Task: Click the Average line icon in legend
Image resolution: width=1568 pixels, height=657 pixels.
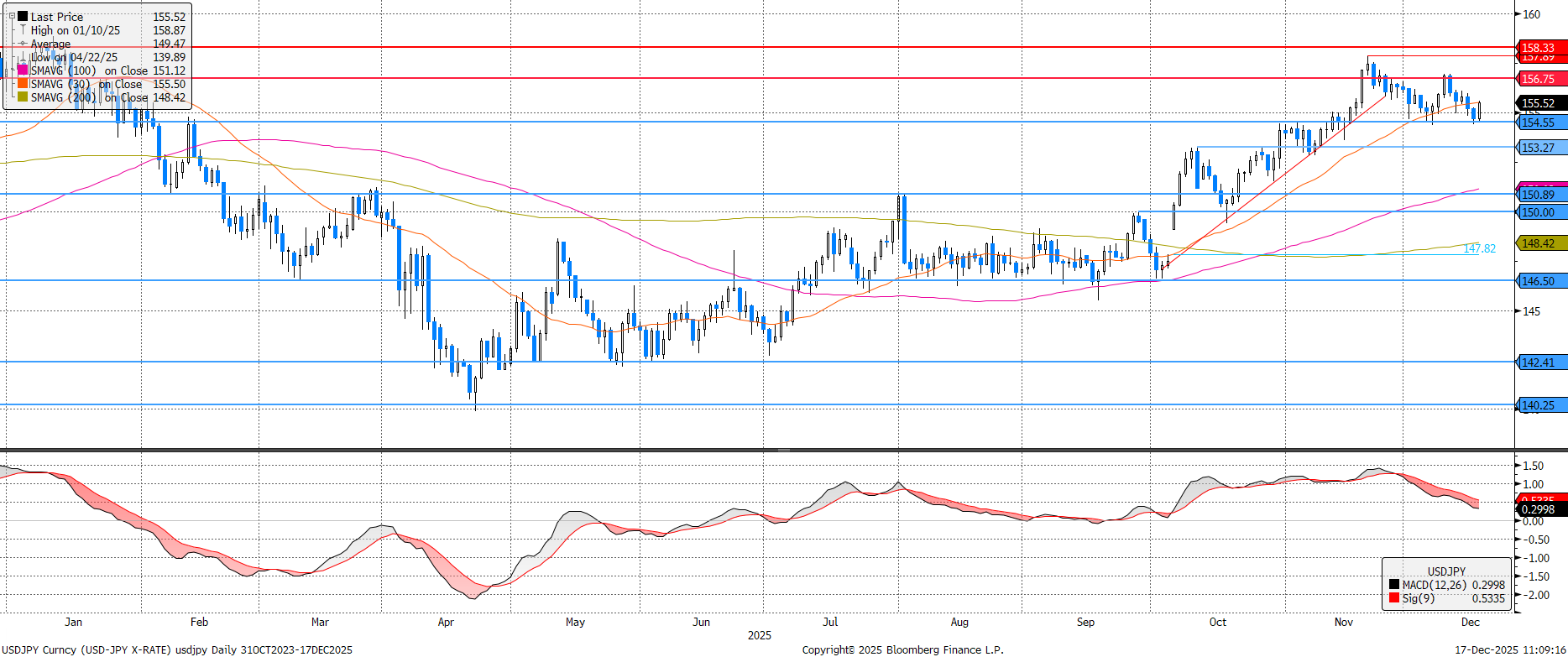Action: (x=23, y=44)
